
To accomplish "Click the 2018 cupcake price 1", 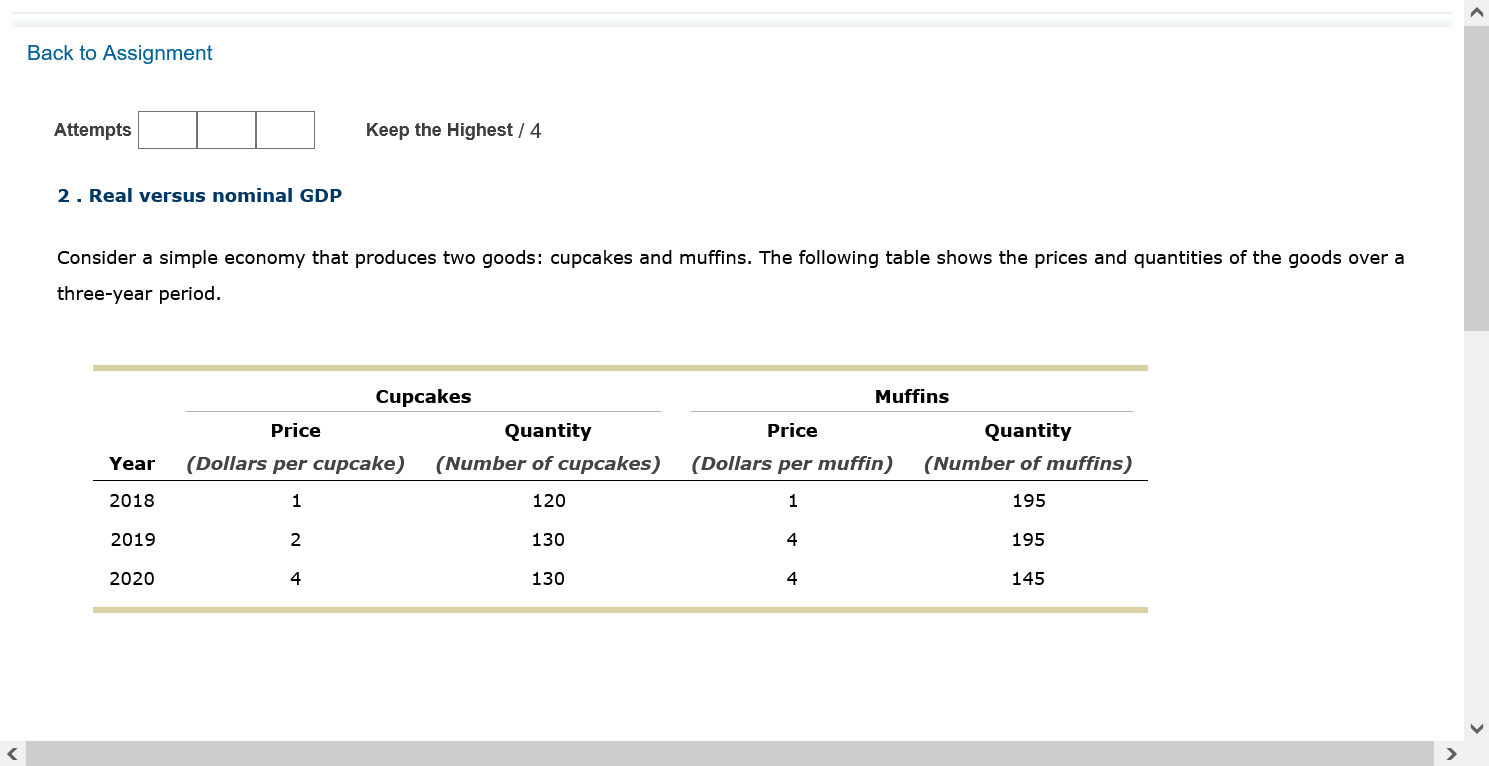I will (296, 501).
